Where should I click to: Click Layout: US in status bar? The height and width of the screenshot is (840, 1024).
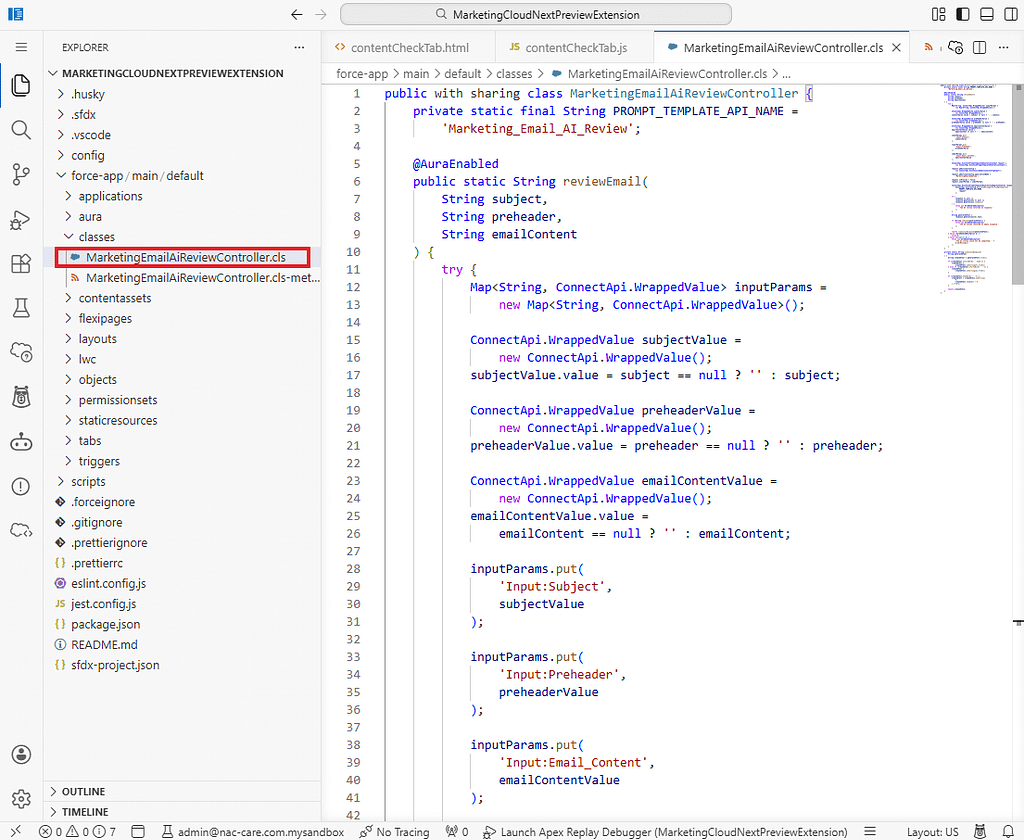click(933, 832)
